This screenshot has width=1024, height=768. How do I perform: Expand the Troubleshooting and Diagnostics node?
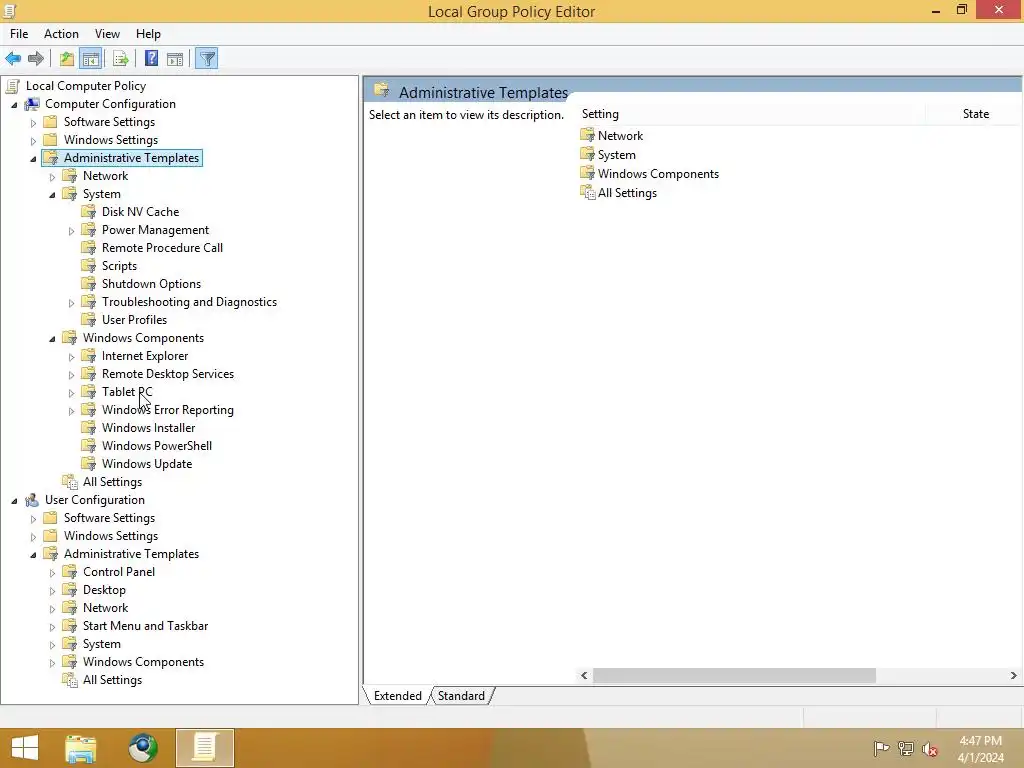click(71, 302)
